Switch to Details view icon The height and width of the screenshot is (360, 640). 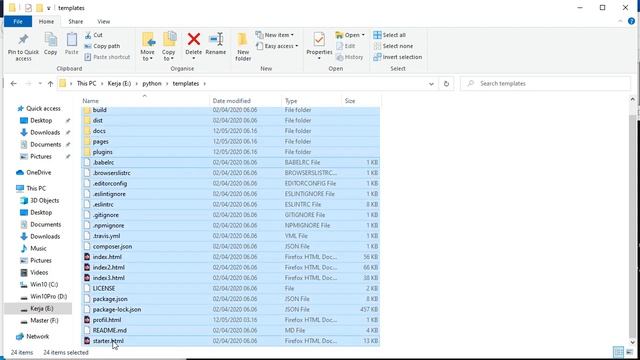(619, 352)
